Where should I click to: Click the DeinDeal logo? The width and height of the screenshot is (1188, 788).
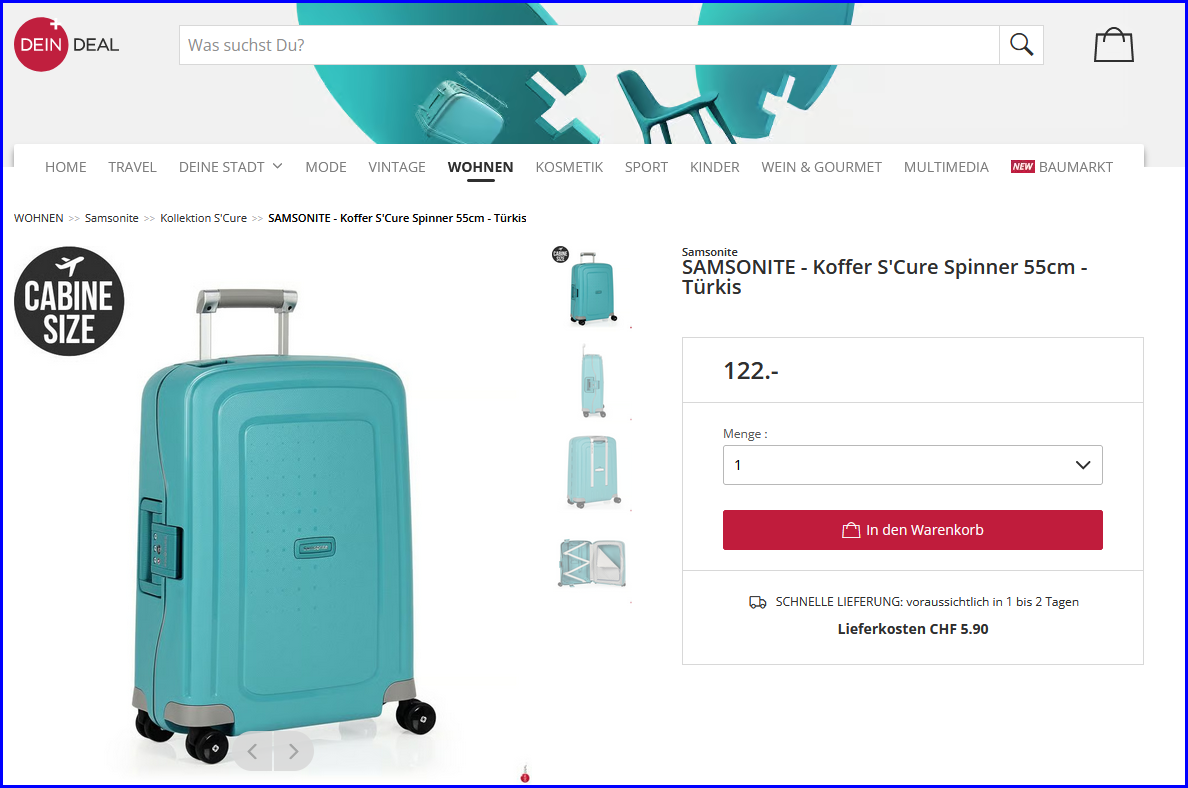pyautogui.click(x=67, y=44)
